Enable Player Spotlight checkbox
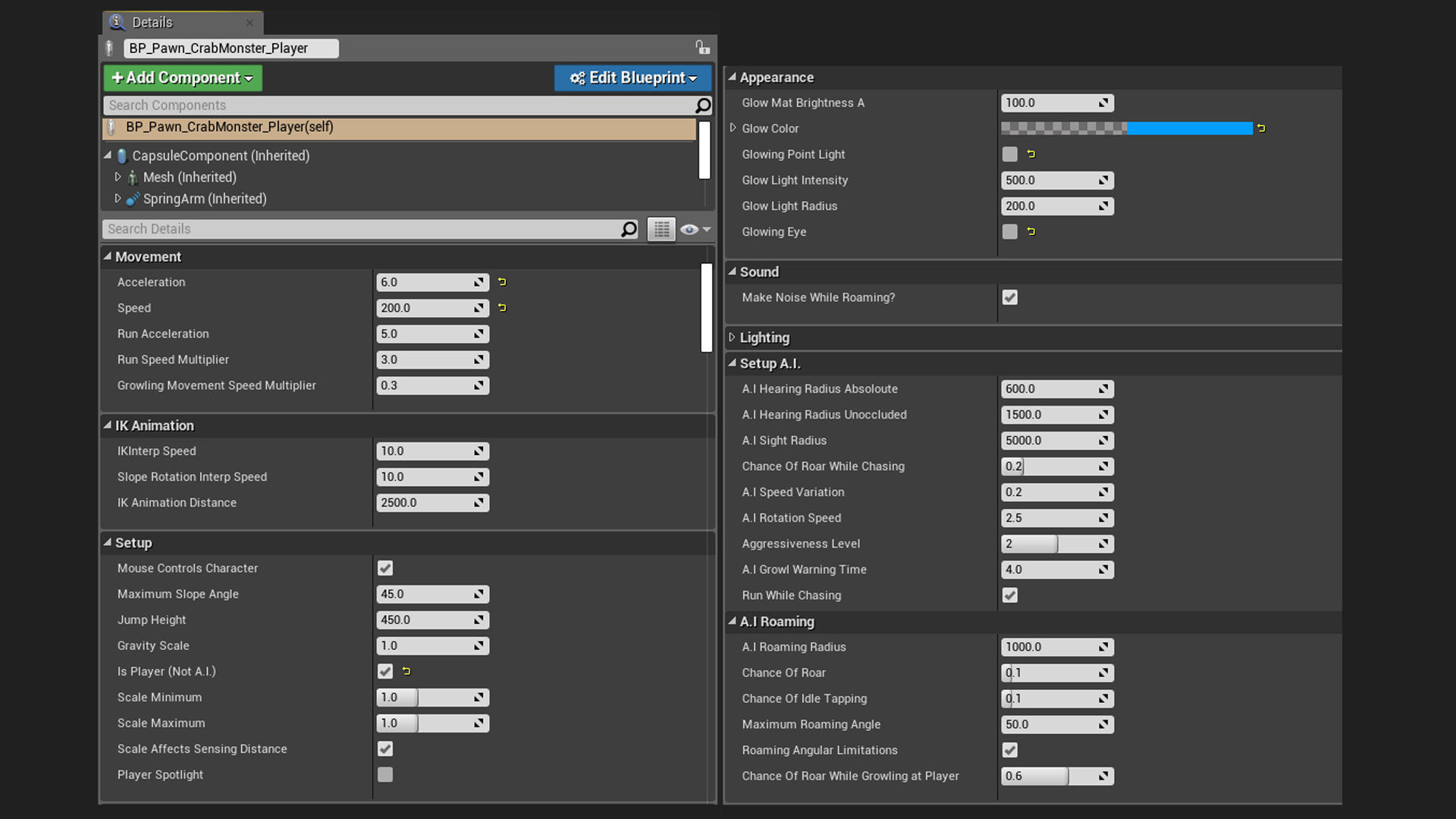Viewport: 1456px width, 819px height. click(x=385, y=774)
